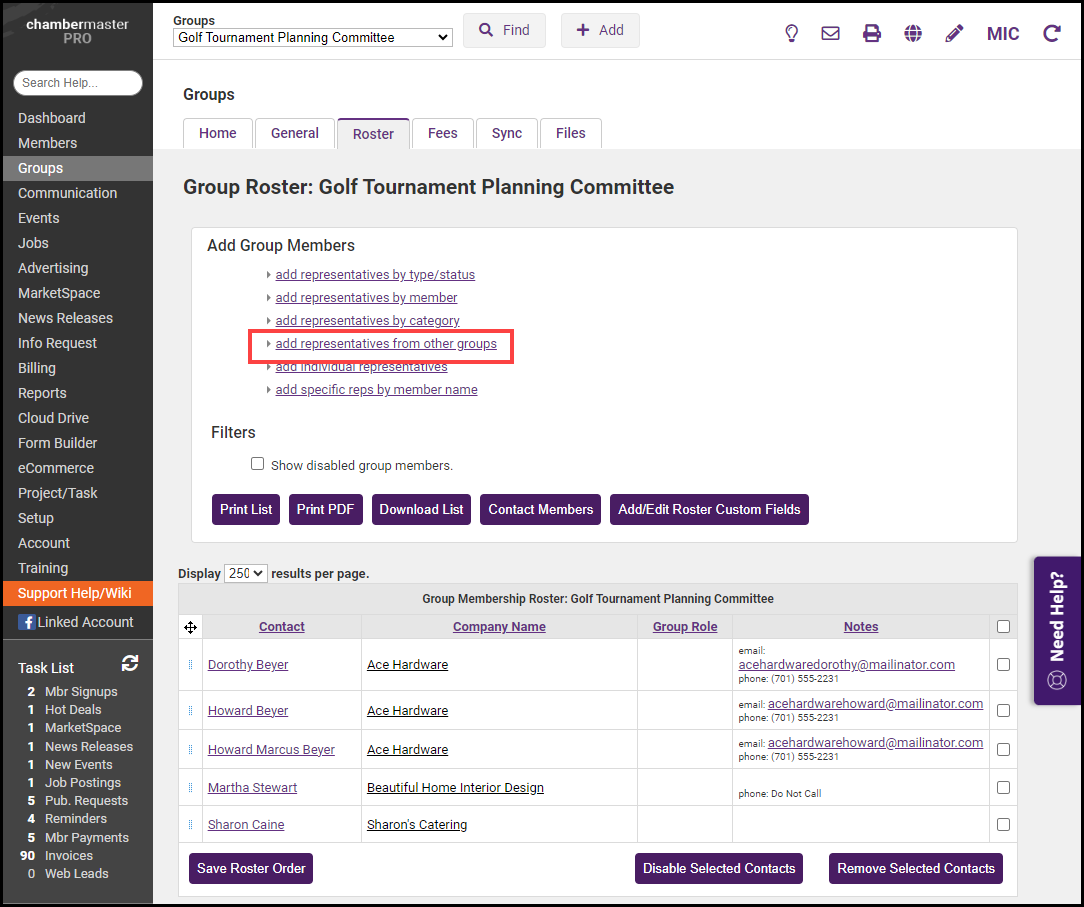
Task: Open Events in the left sidebar
Action: [39, 218]
